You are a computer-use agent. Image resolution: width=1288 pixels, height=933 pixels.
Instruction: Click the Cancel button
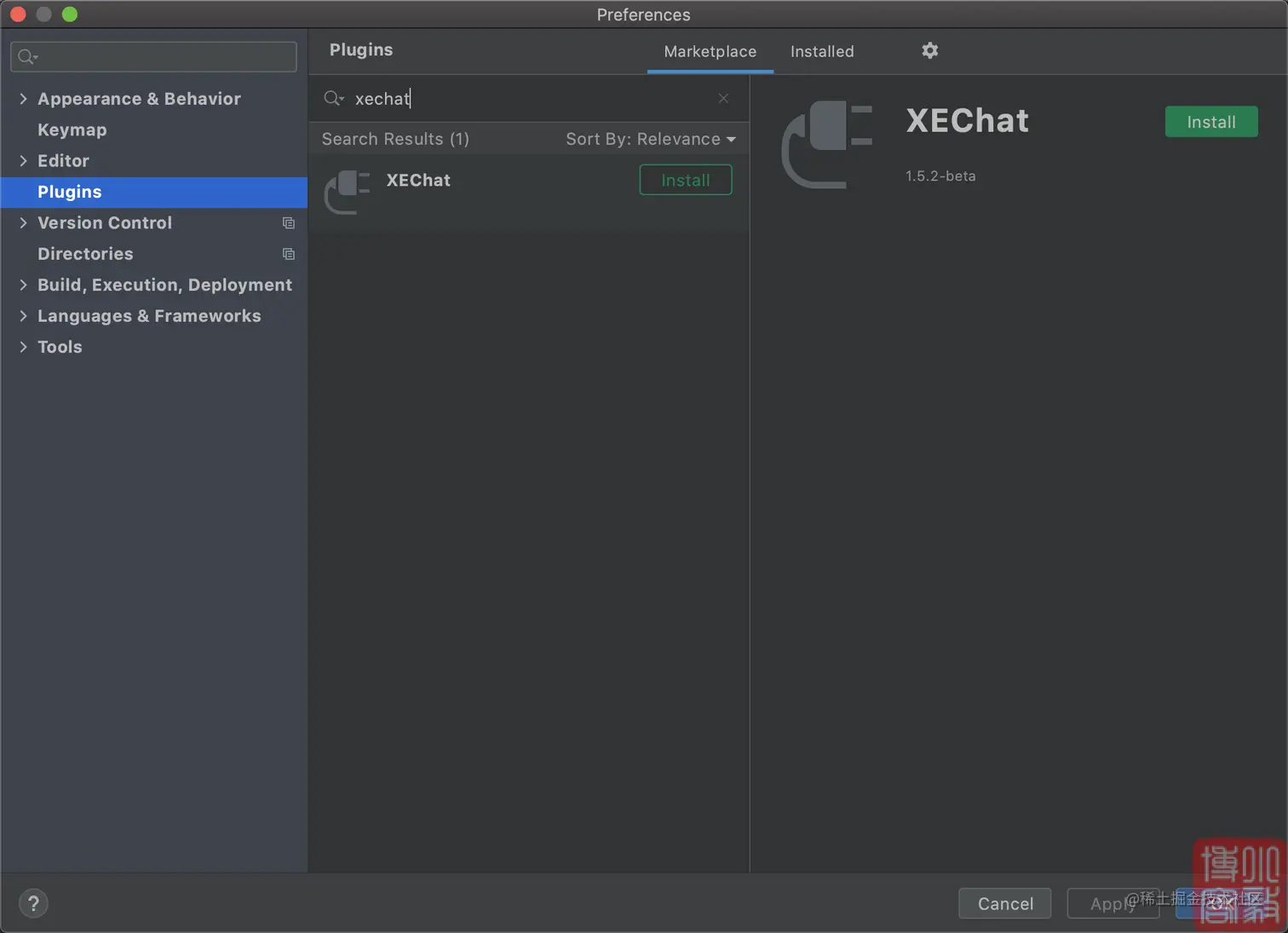point(1005,903)
